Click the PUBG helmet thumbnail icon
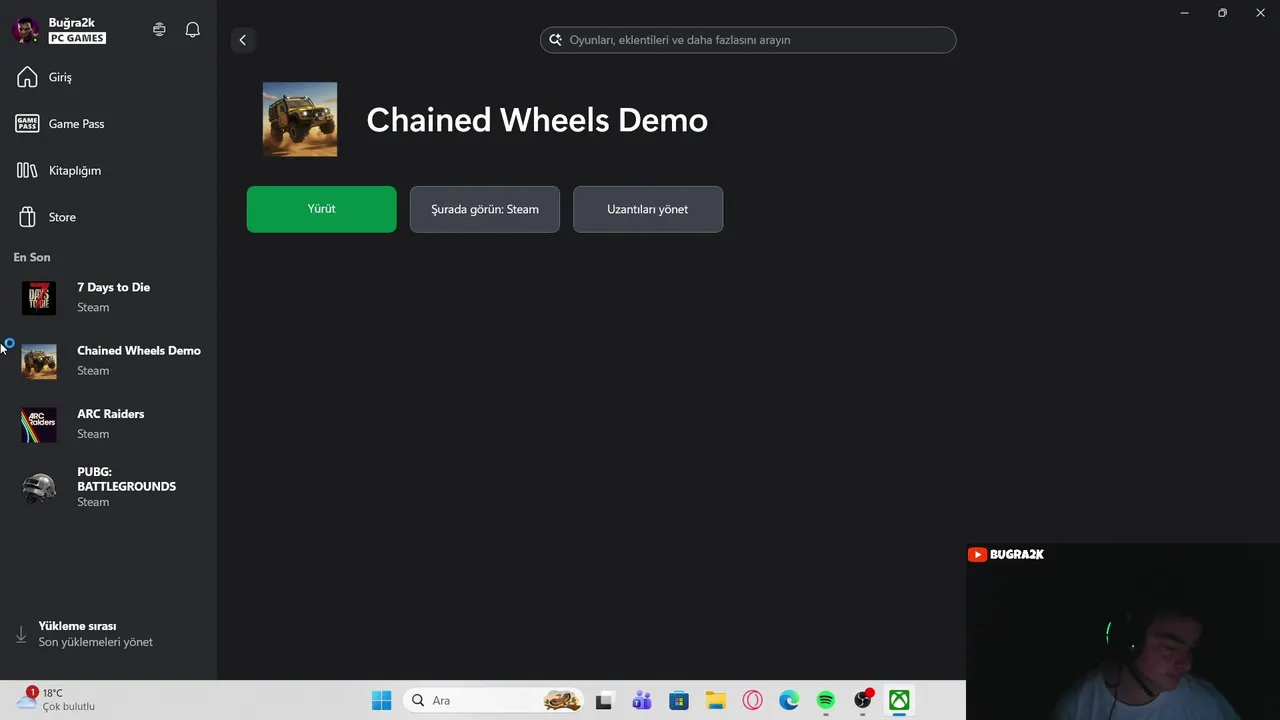Screen dimensions: 1280x720 click(39, 487)
